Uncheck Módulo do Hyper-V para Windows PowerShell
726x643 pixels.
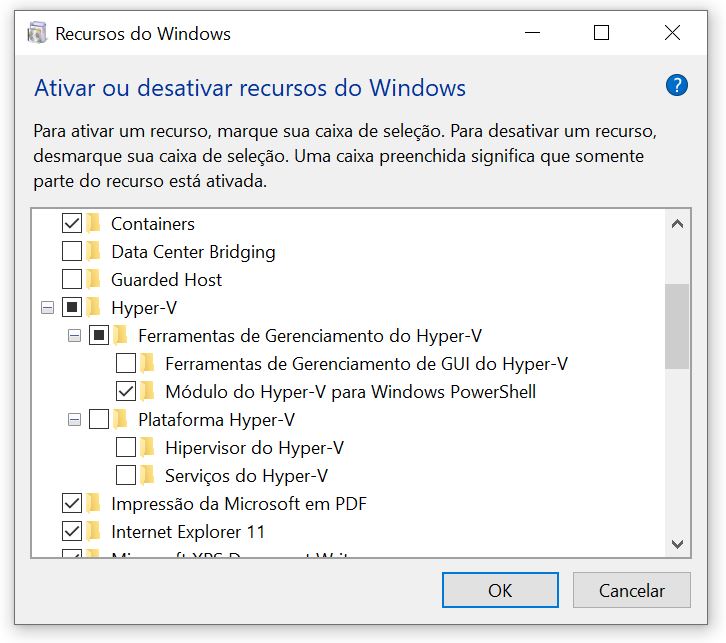point(125,391)
